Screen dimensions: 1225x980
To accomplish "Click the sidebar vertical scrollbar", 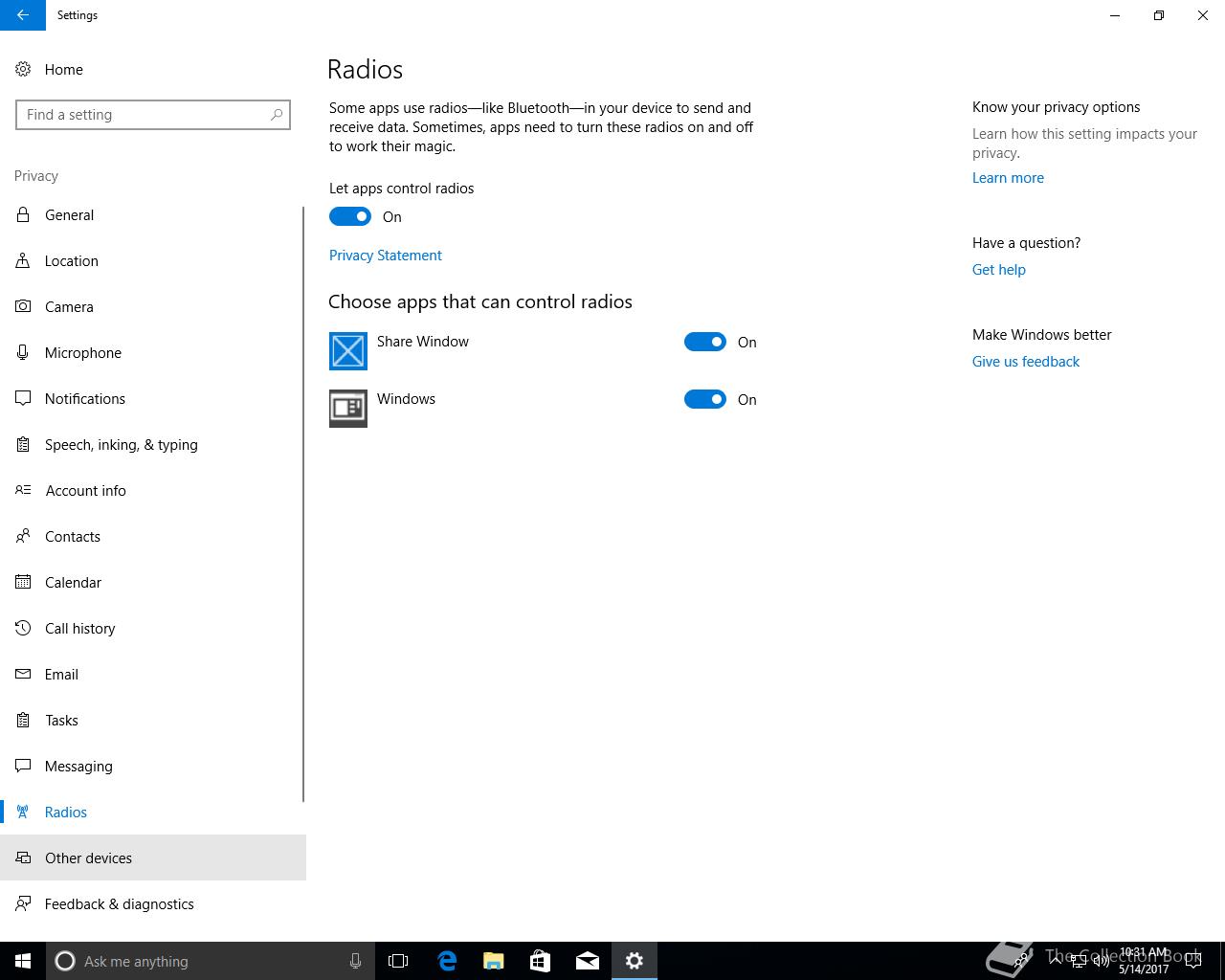I will tap(303, 504).
